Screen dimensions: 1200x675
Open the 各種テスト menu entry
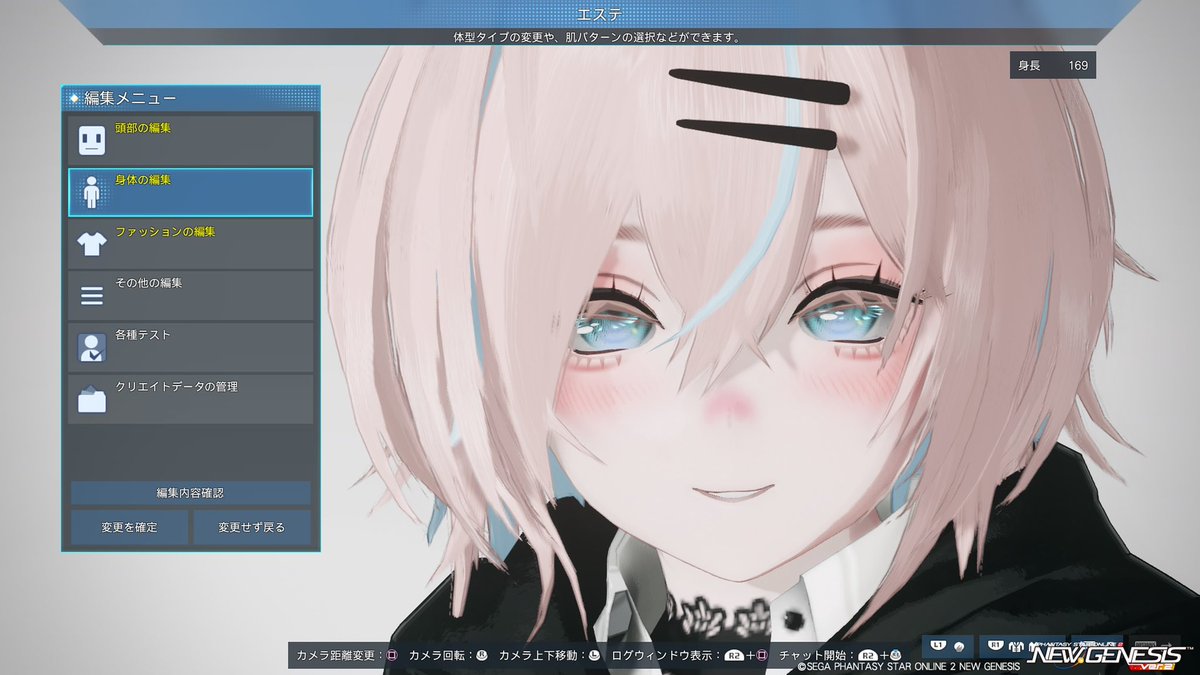pyautogui.click(x=190, y=348)
